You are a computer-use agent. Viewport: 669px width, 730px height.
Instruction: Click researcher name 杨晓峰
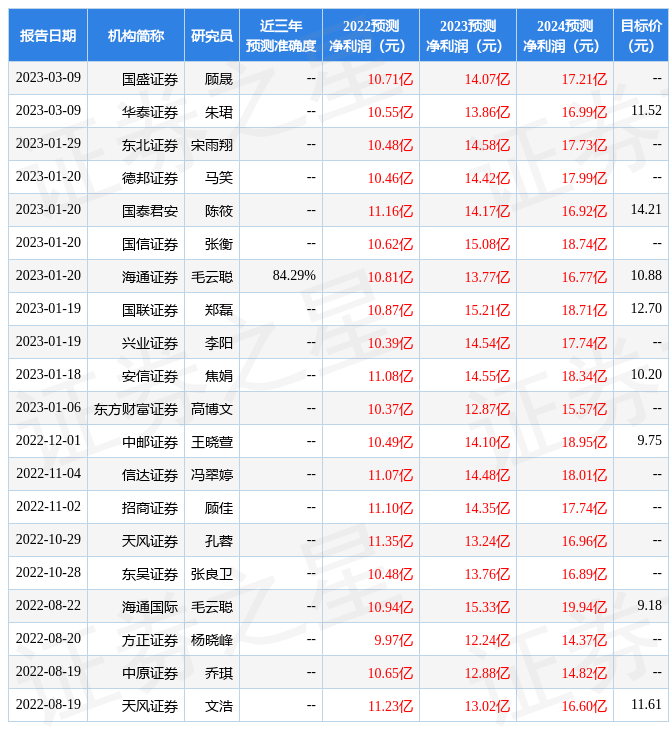212,641
